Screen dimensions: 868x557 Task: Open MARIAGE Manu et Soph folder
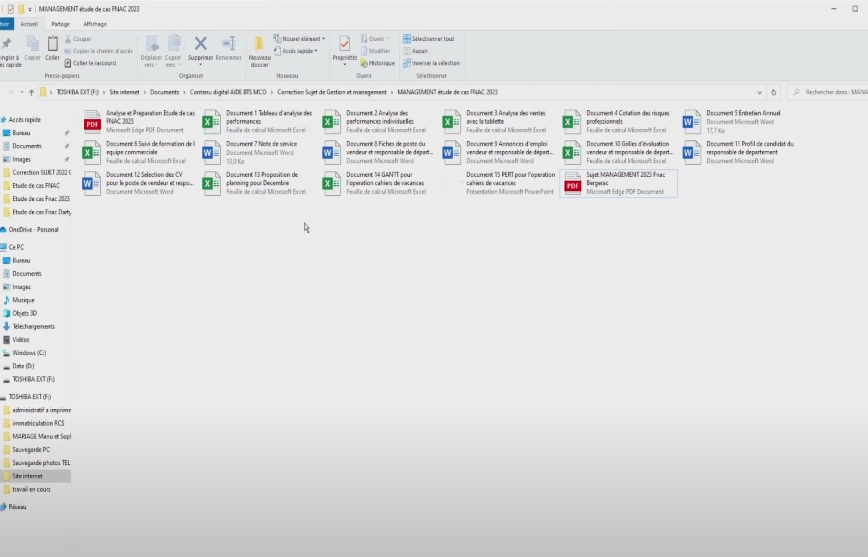(41, 436)
